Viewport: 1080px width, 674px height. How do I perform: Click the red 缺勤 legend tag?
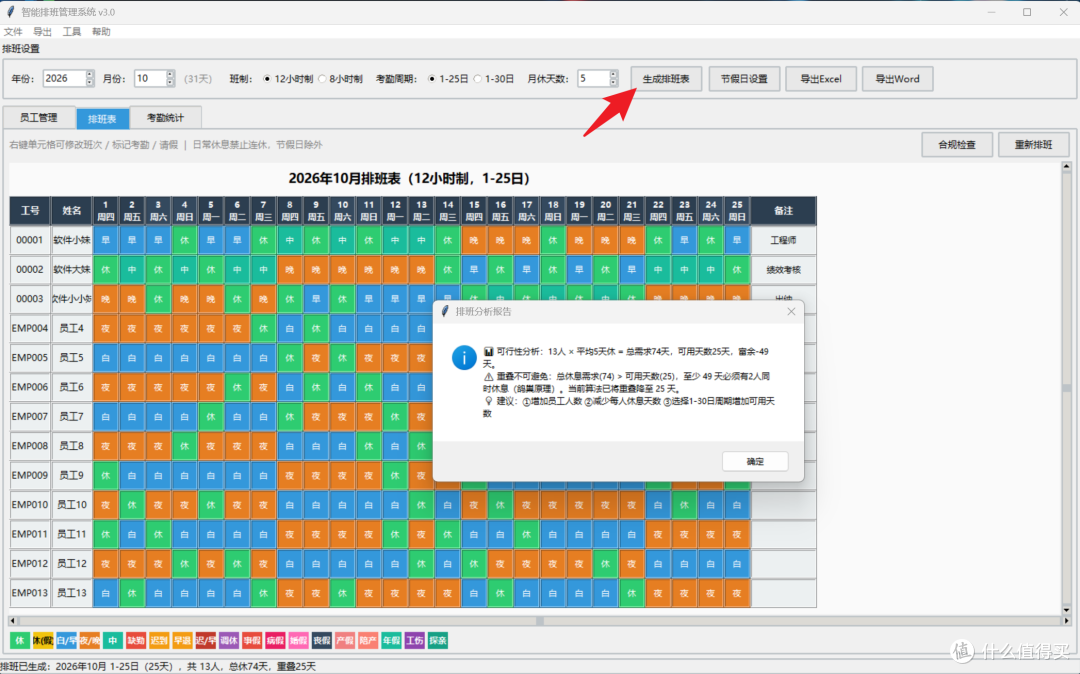(136, 640)
